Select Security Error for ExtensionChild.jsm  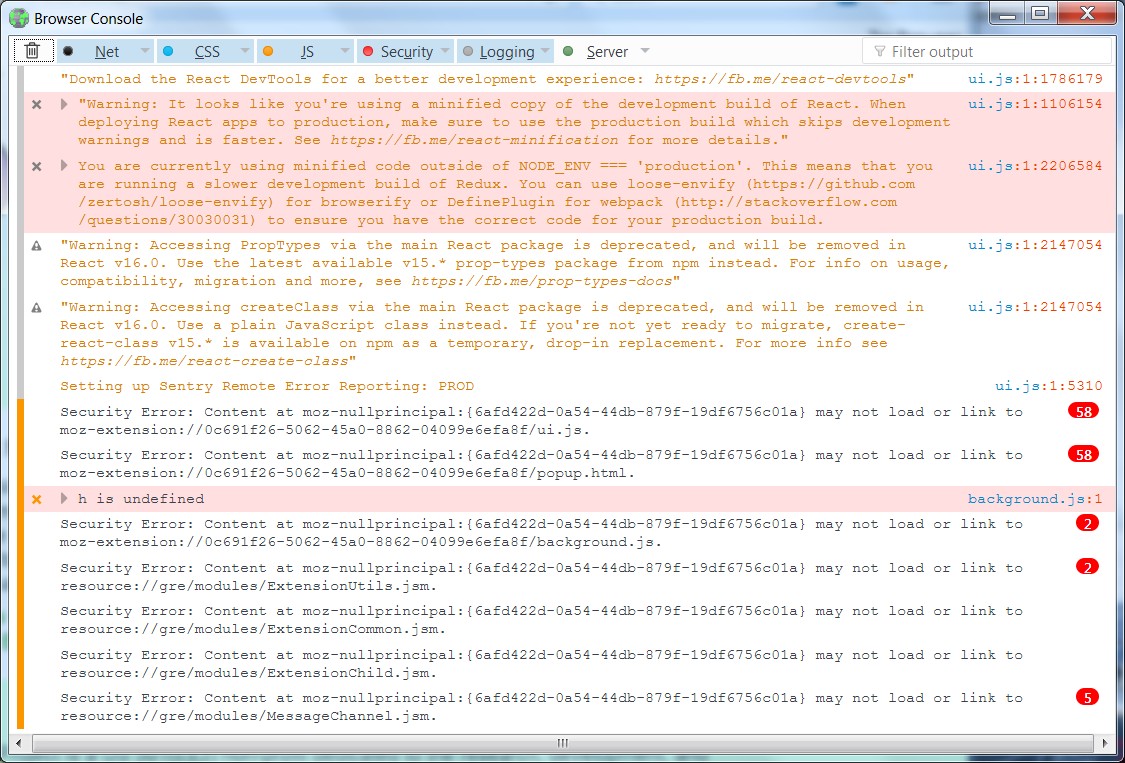point(542,664)
